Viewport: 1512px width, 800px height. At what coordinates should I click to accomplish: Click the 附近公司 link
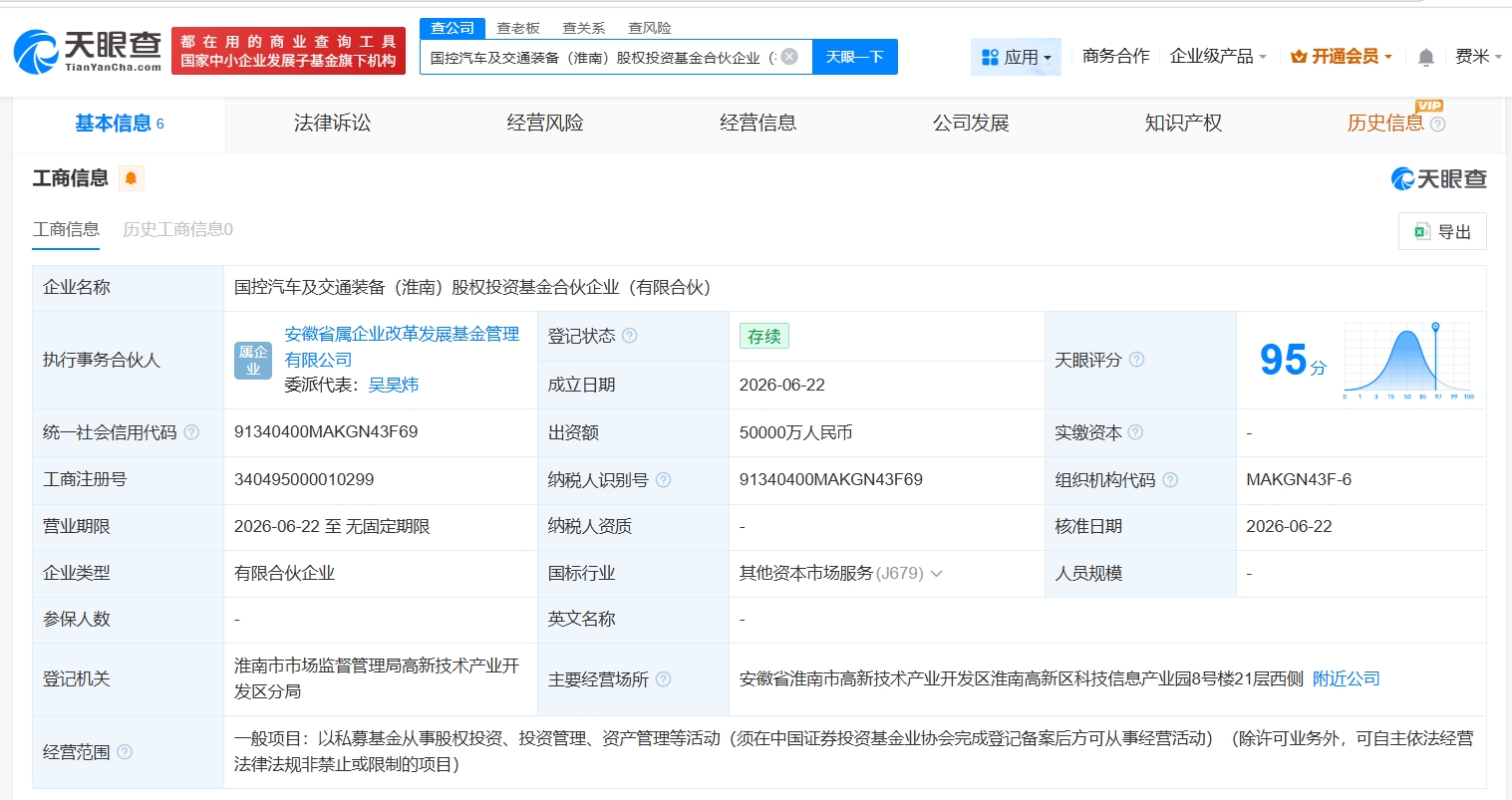pos(1347,679)
